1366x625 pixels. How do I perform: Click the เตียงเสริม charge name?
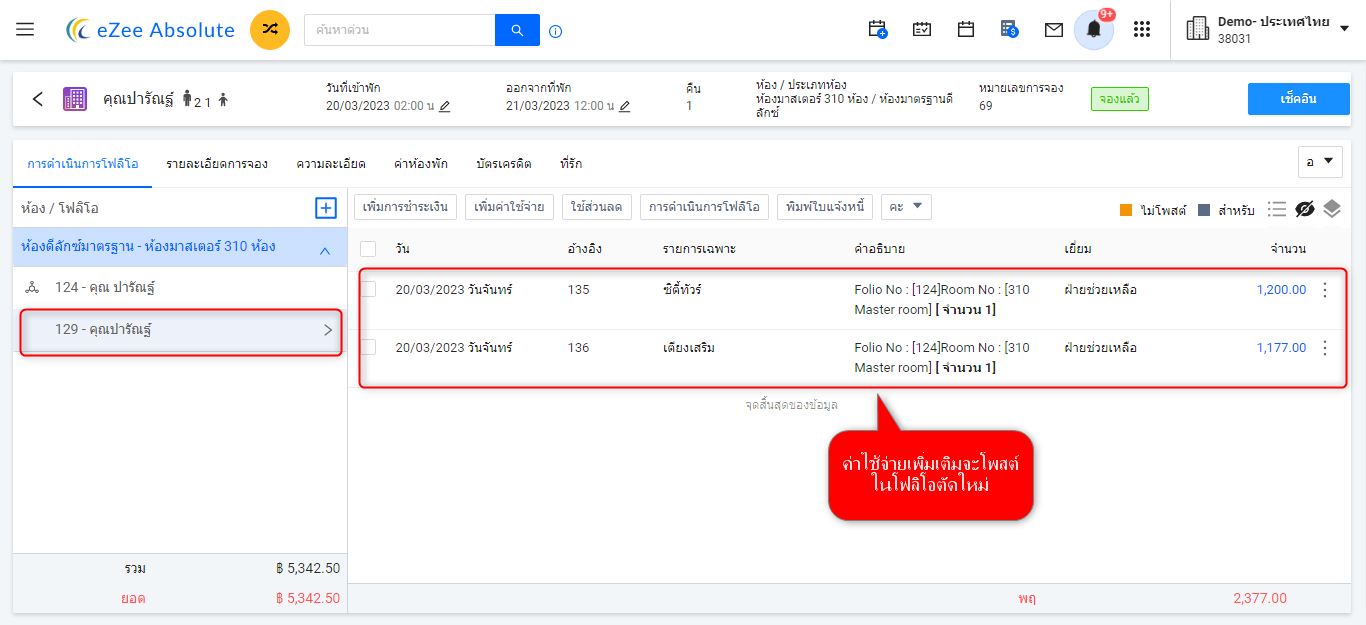coord(689,348)
